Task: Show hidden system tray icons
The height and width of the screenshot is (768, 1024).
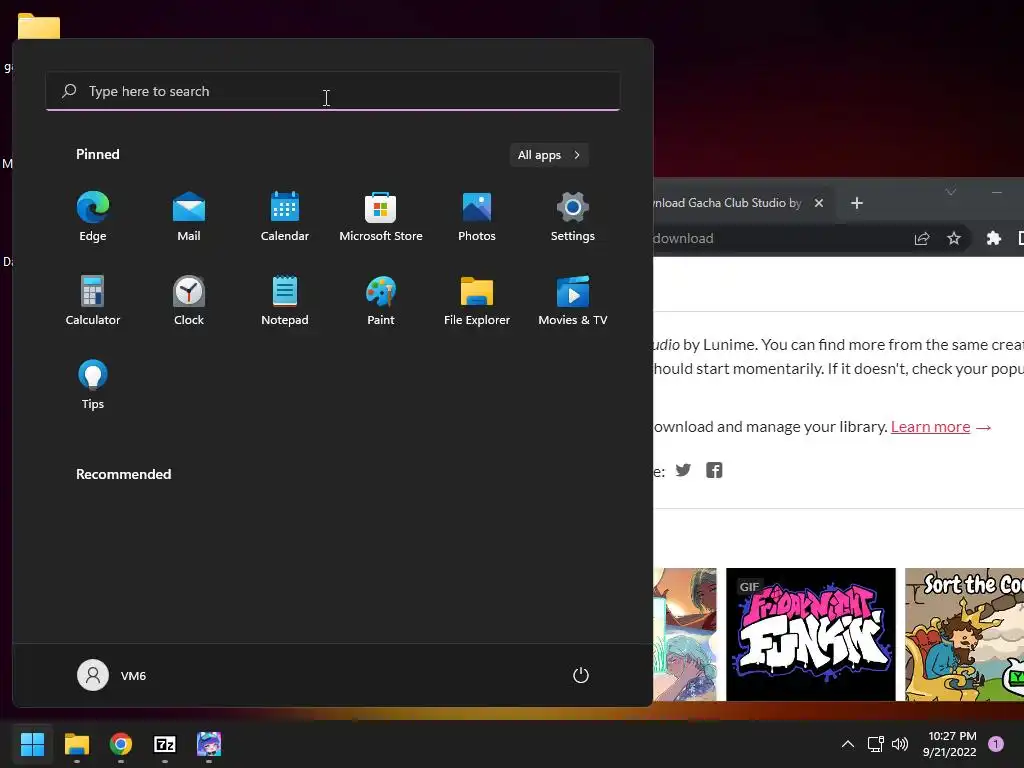Action: click(848, 744)
